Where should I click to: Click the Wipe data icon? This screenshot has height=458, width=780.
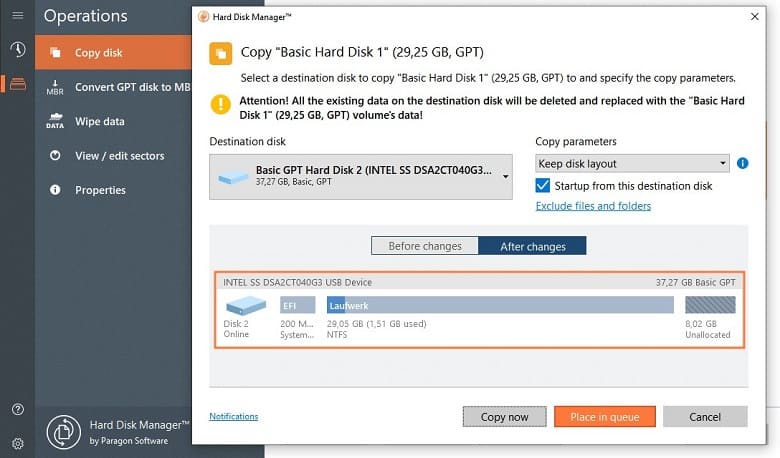click(x=55, y=121)
